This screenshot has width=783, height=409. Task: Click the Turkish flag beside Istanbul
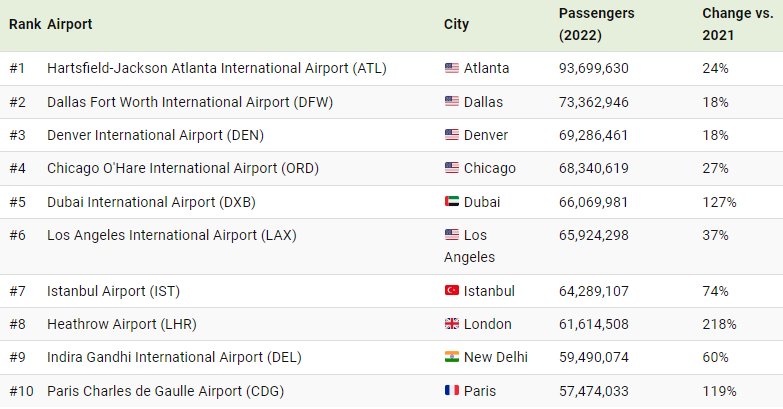(451, 291)
